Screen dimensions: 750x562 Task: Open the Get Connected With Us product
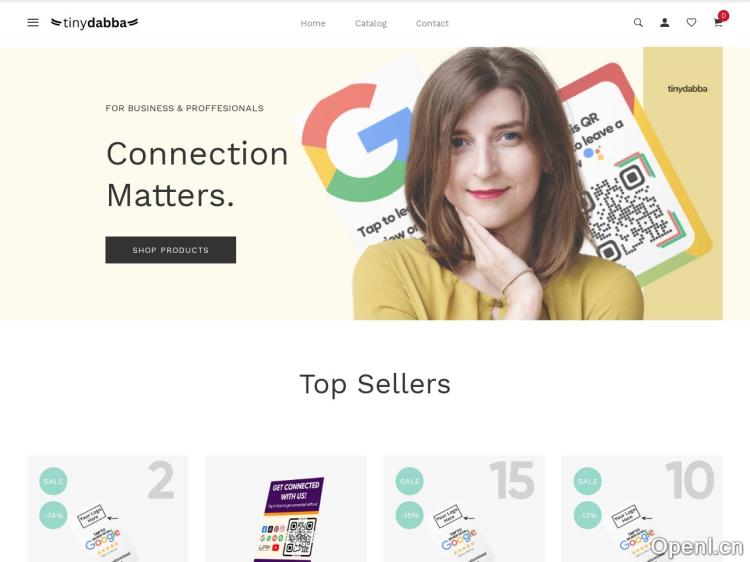[286, 509]
